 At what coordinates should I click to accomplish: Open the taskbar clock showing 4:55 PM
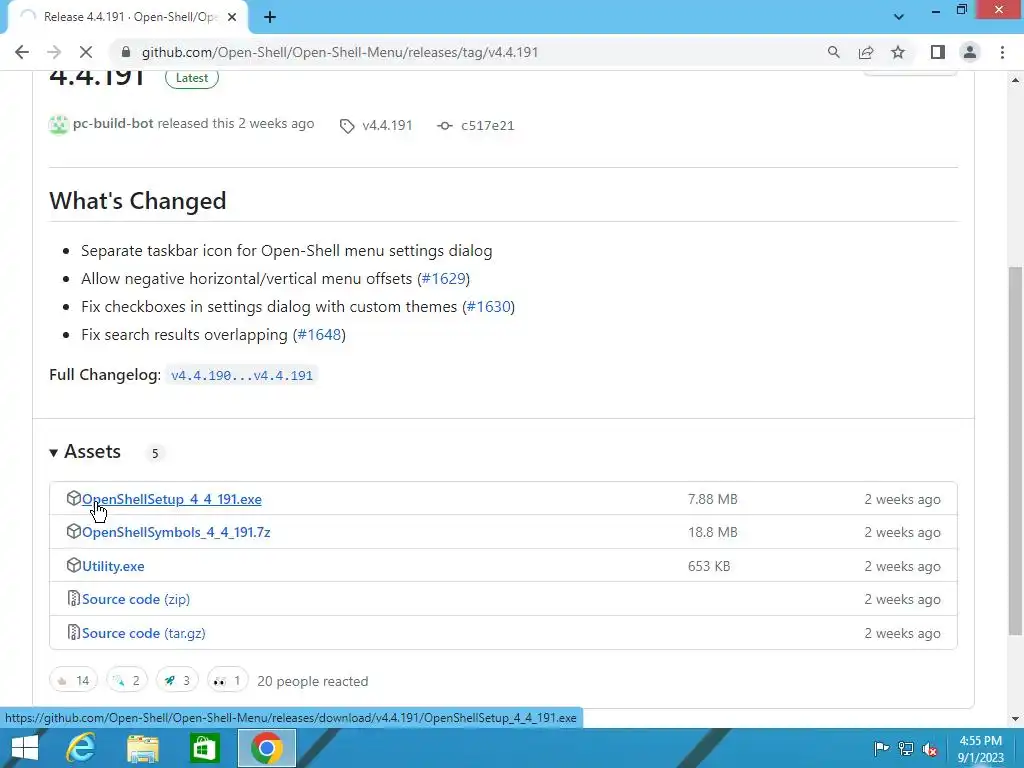[x=980, y=749]
